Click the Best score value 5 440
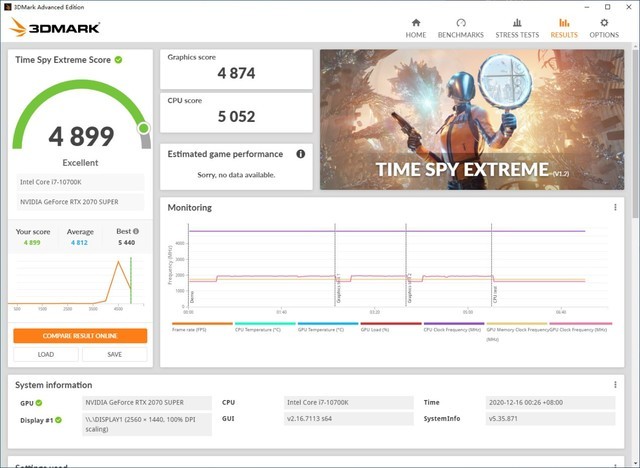Screen dimensions: 640x468 pos(127,242)
